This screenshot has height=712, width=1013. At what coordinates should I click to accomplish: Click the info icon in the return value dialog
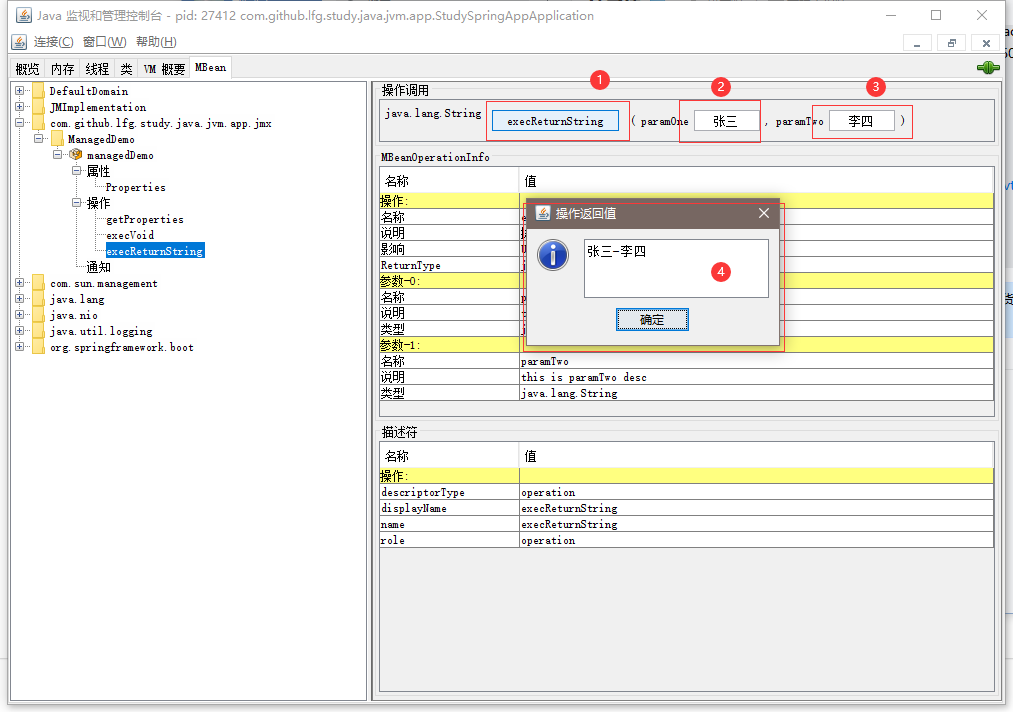(x=553, y=255)
